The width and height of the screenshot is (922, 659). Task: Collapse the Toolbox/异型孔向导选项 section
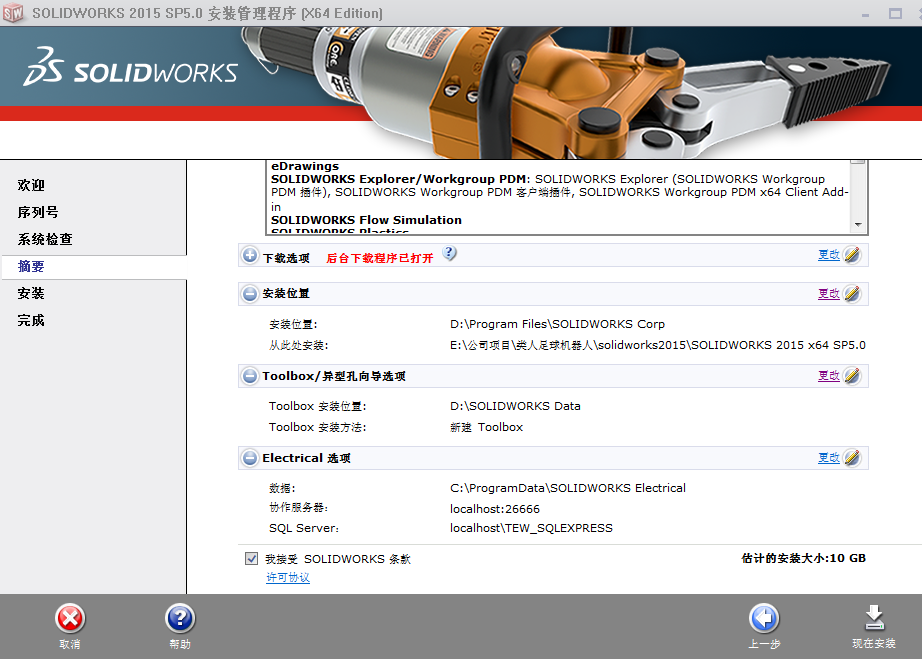pos(249,376)
